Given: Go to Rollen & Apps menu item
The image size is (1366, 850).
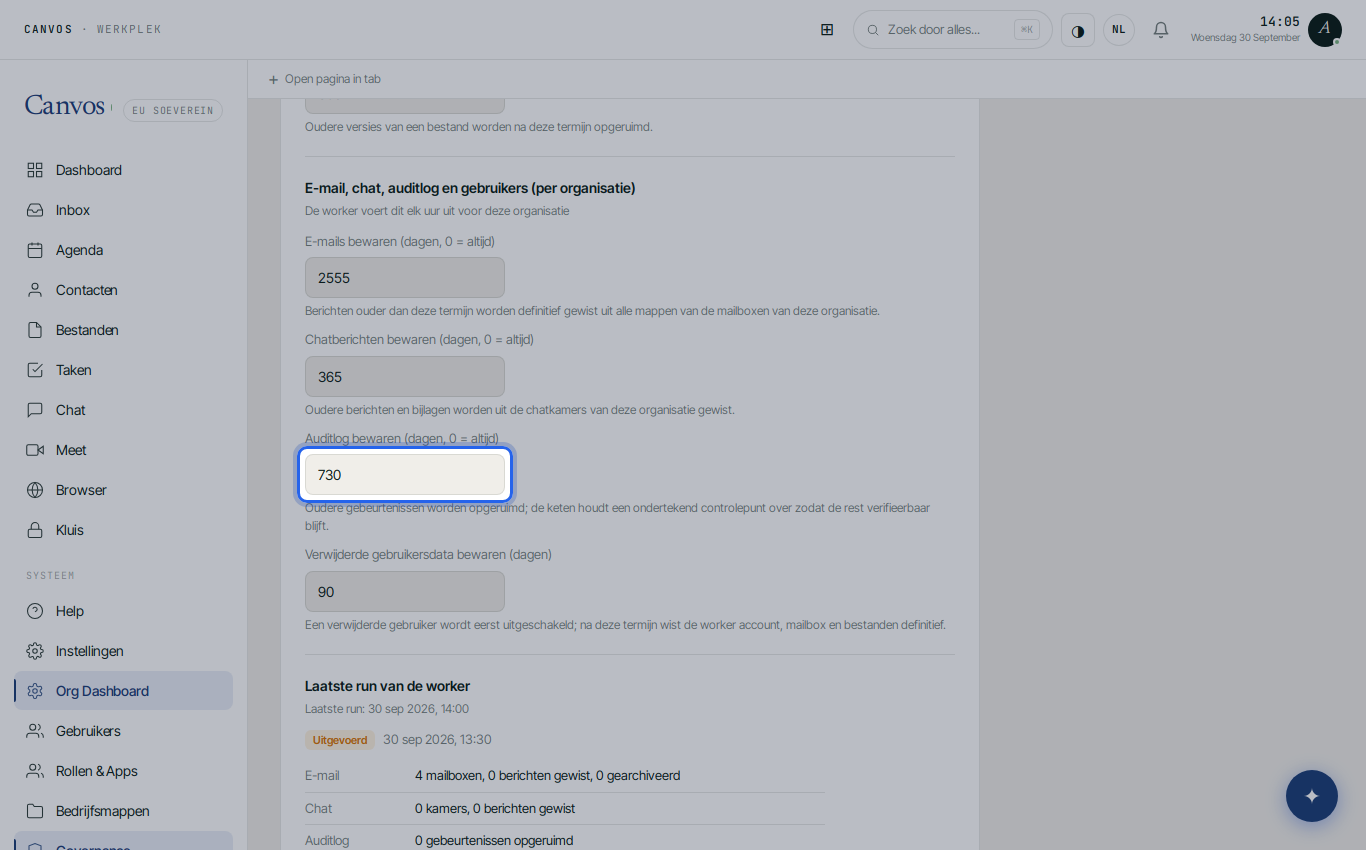Looking at the screenshot, I should point(124,771).
